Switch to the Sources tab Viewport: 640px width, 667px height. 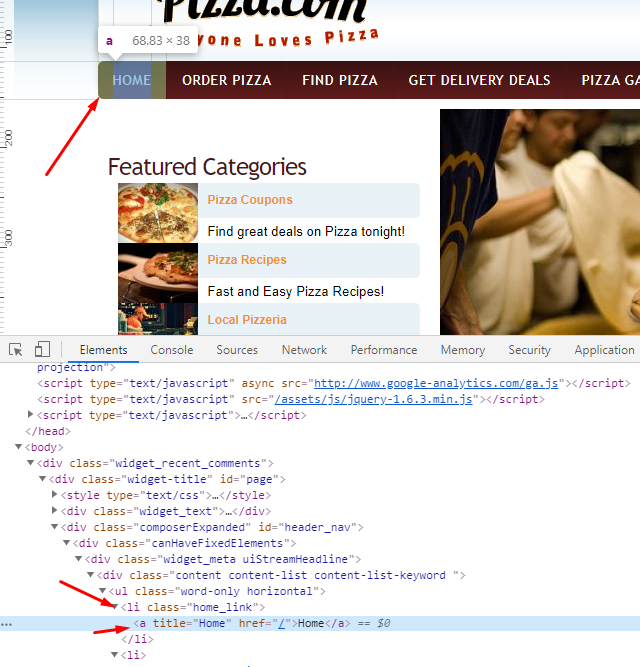pyautogui.click(x=237, y=350)
